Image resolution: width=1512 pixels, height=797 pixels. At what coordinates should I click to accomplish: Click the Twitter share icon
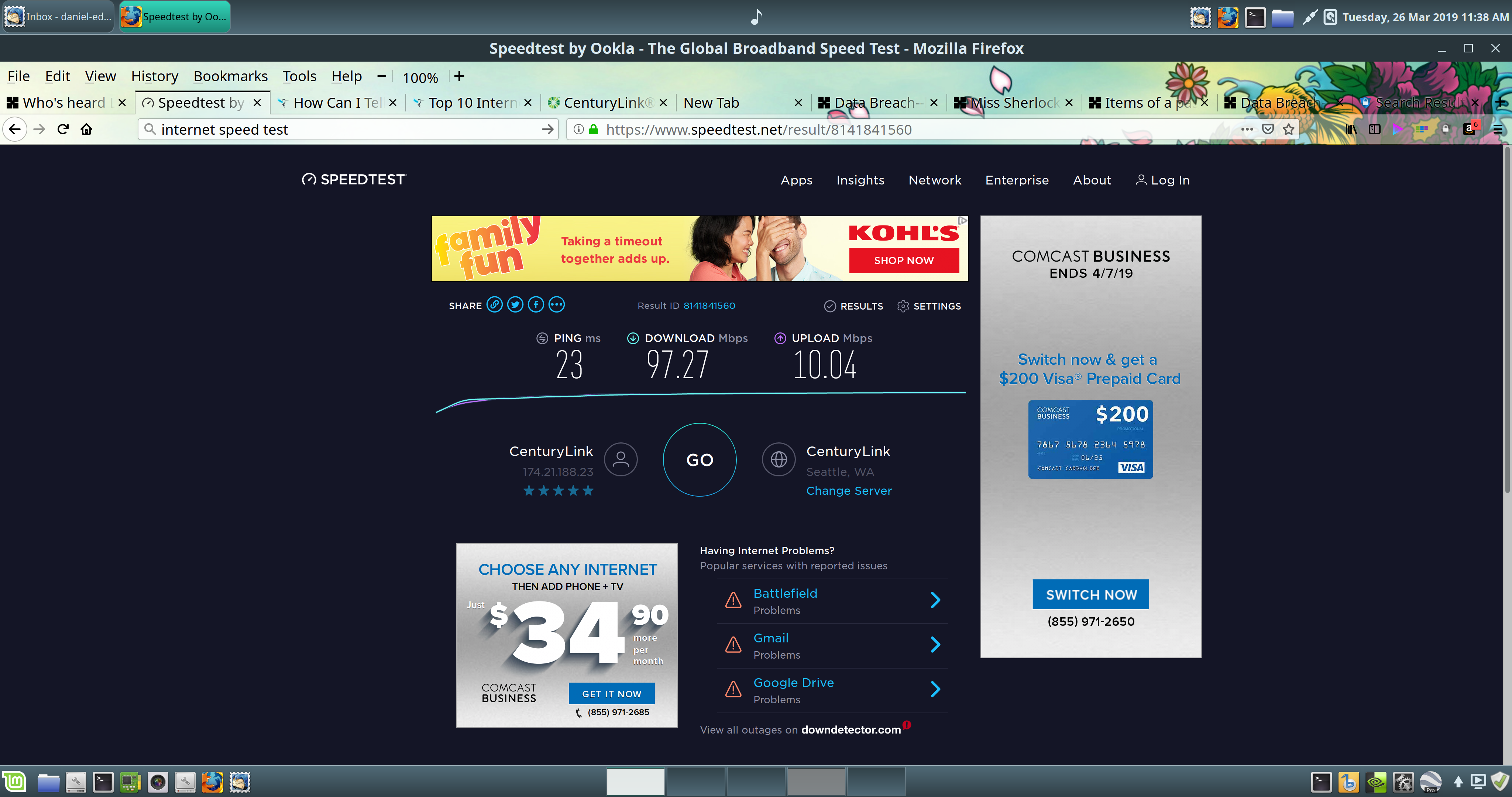[x=515, y=305]
